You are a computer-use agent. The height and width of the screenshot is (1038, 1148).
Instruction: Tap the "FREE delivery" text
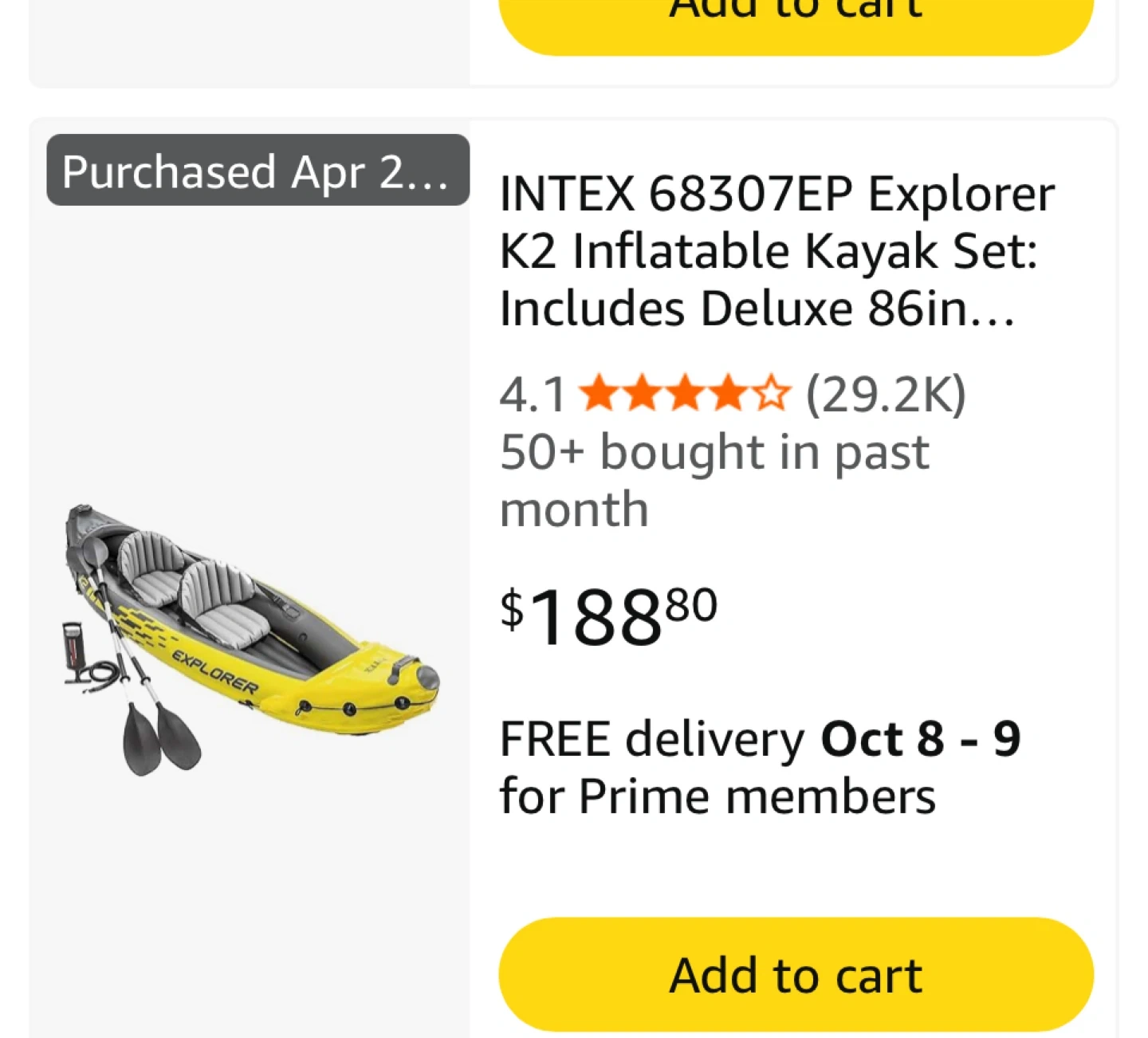pos(651,739)
